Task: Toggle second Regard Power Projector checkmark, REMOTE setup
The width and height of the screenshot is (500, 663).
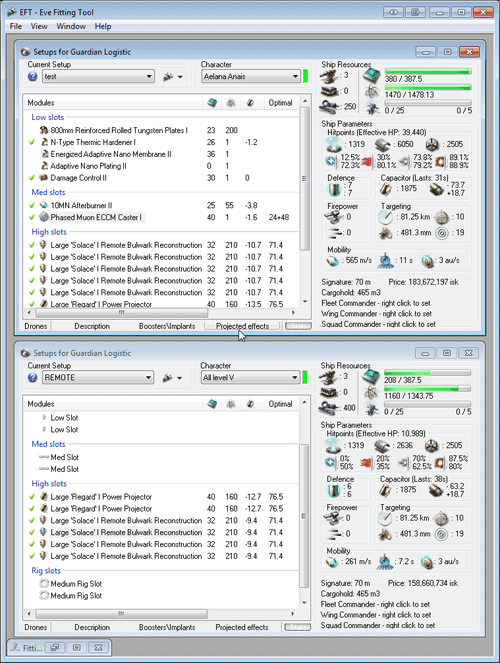Action: (x=32, y=508)
